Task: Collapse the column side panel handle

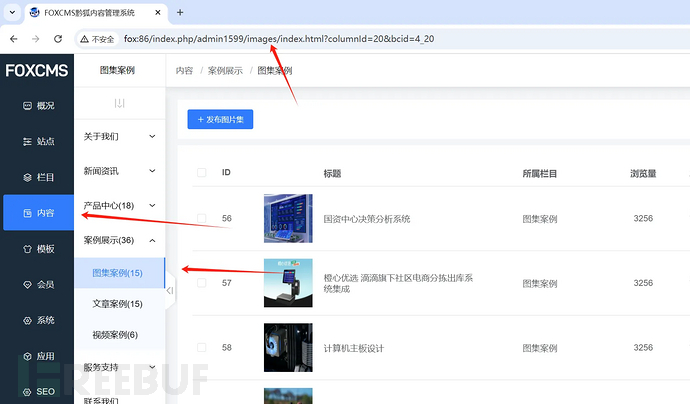Action: coord(170,290)
